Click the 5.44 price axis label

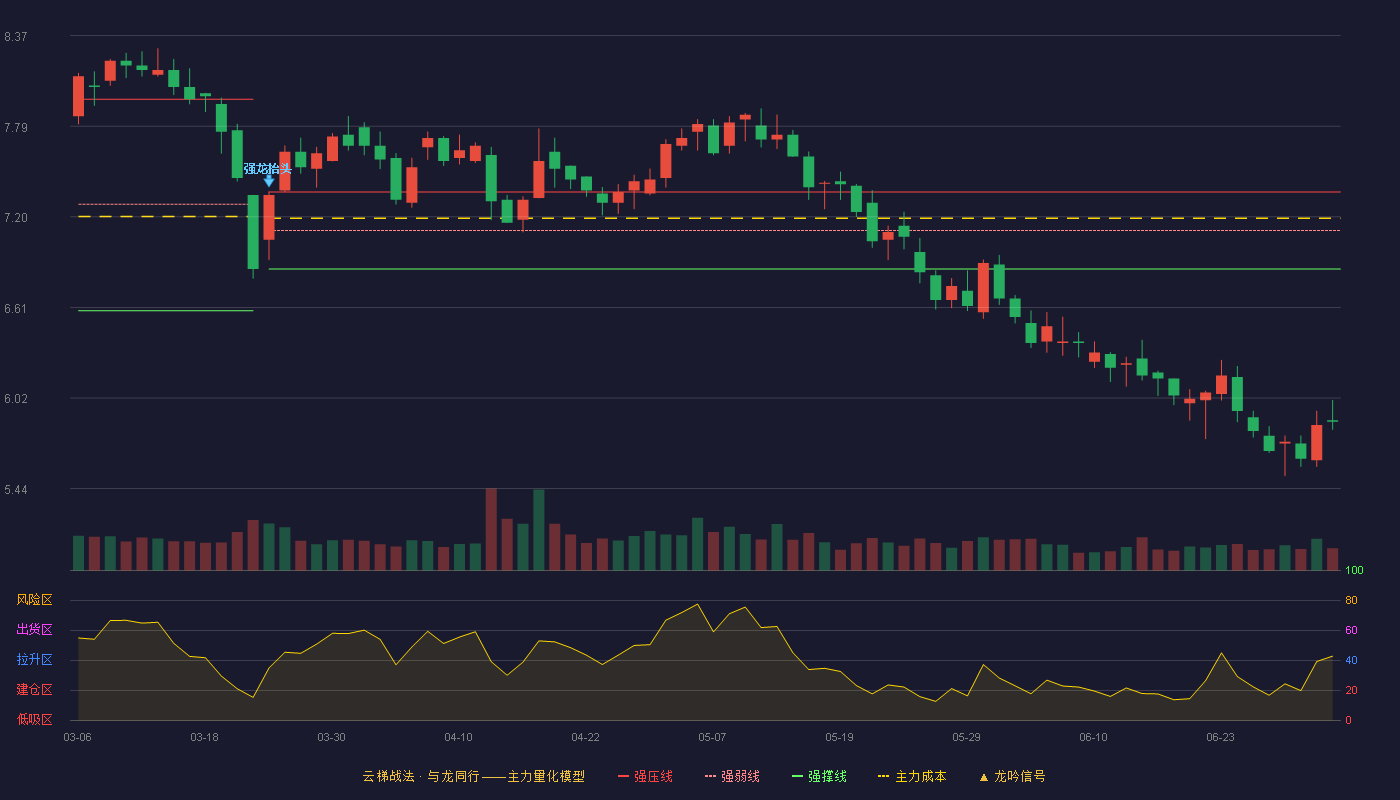pos(15,490)
